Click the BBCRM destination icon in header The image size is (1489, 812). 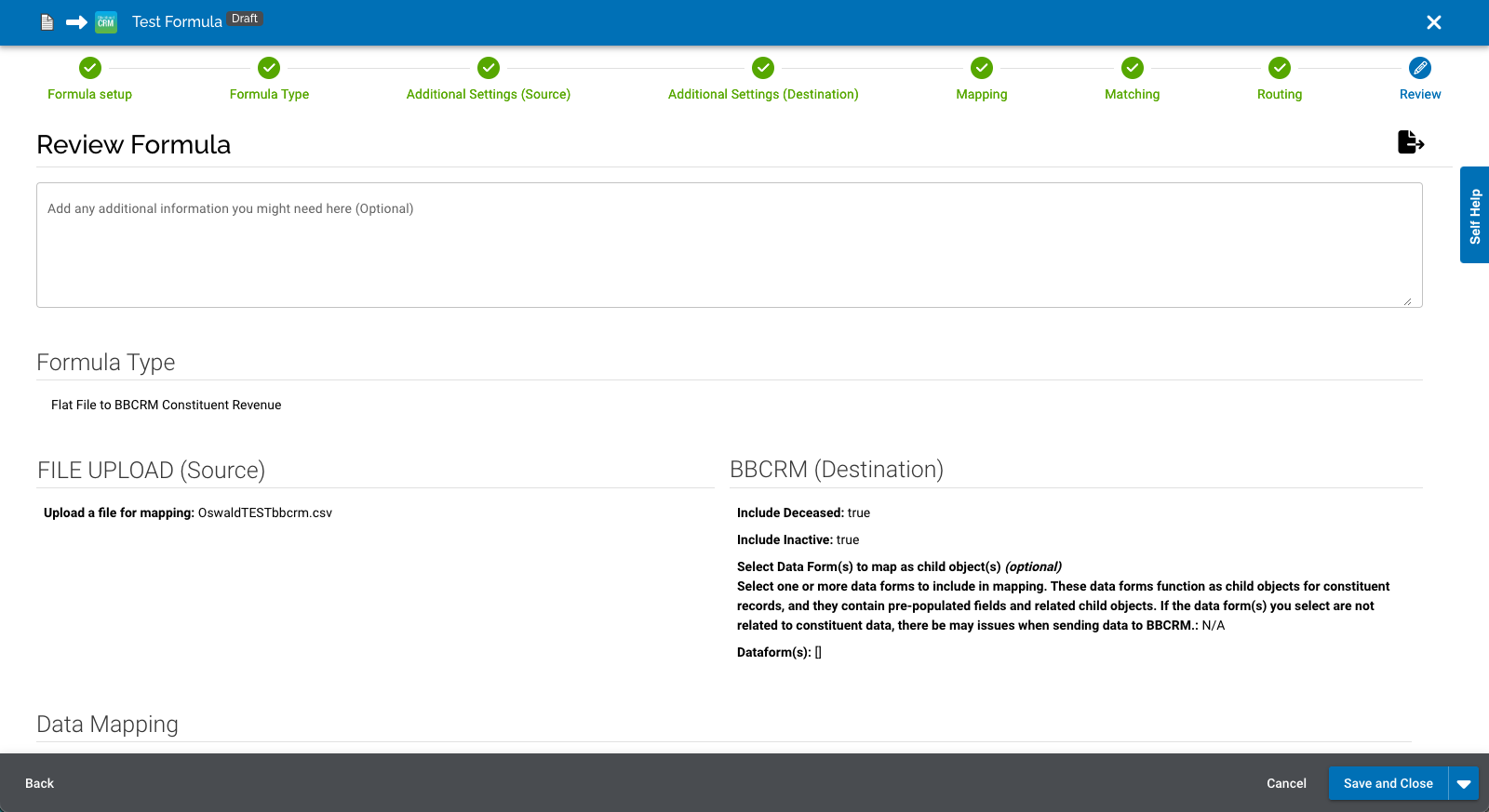tap(106, 22)
